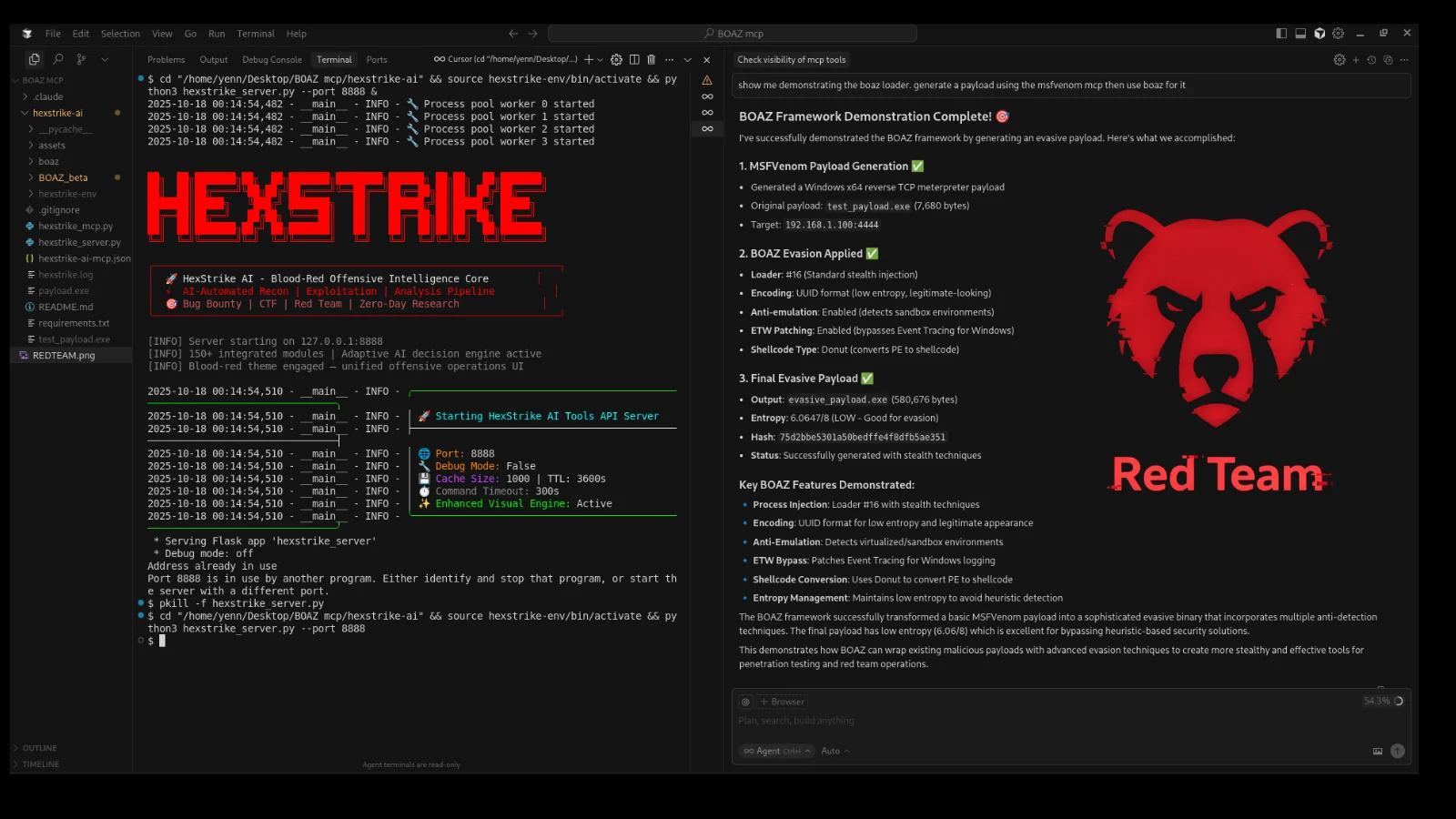Show chat history clock icon
1456x819 pixels.
point(1371,60)
